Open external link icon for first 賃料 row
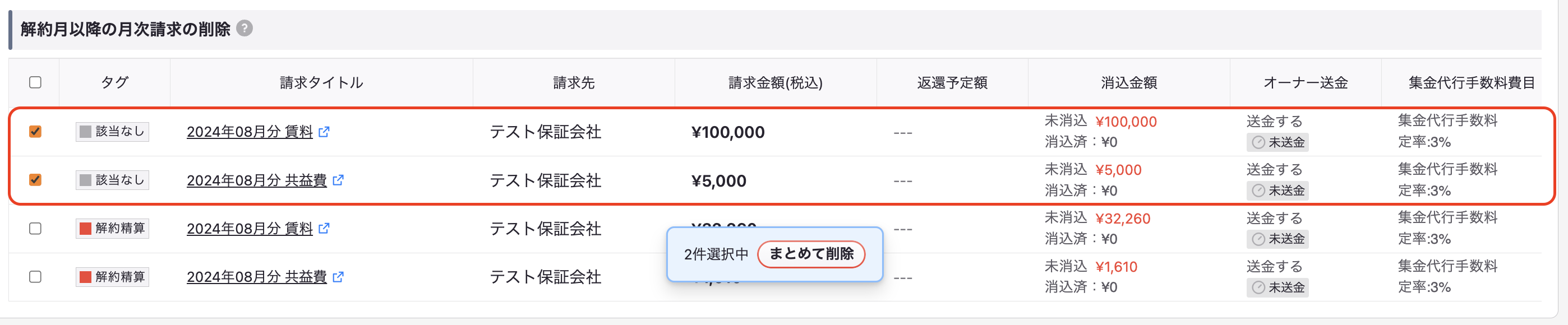The width and height of the screenshot is (1568, 325). click(324, 132)
